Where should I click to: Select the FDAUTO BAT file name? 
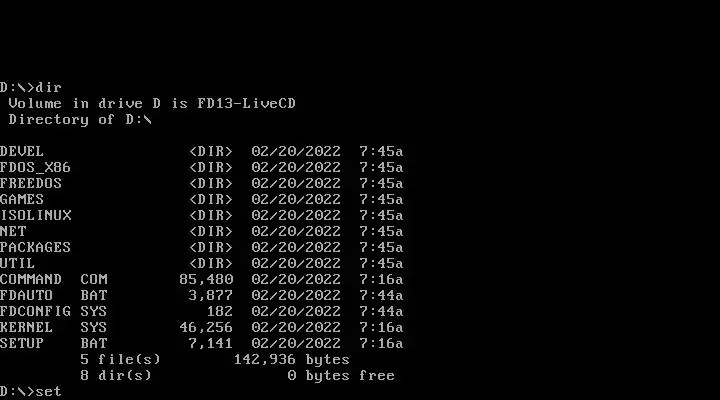54,296
